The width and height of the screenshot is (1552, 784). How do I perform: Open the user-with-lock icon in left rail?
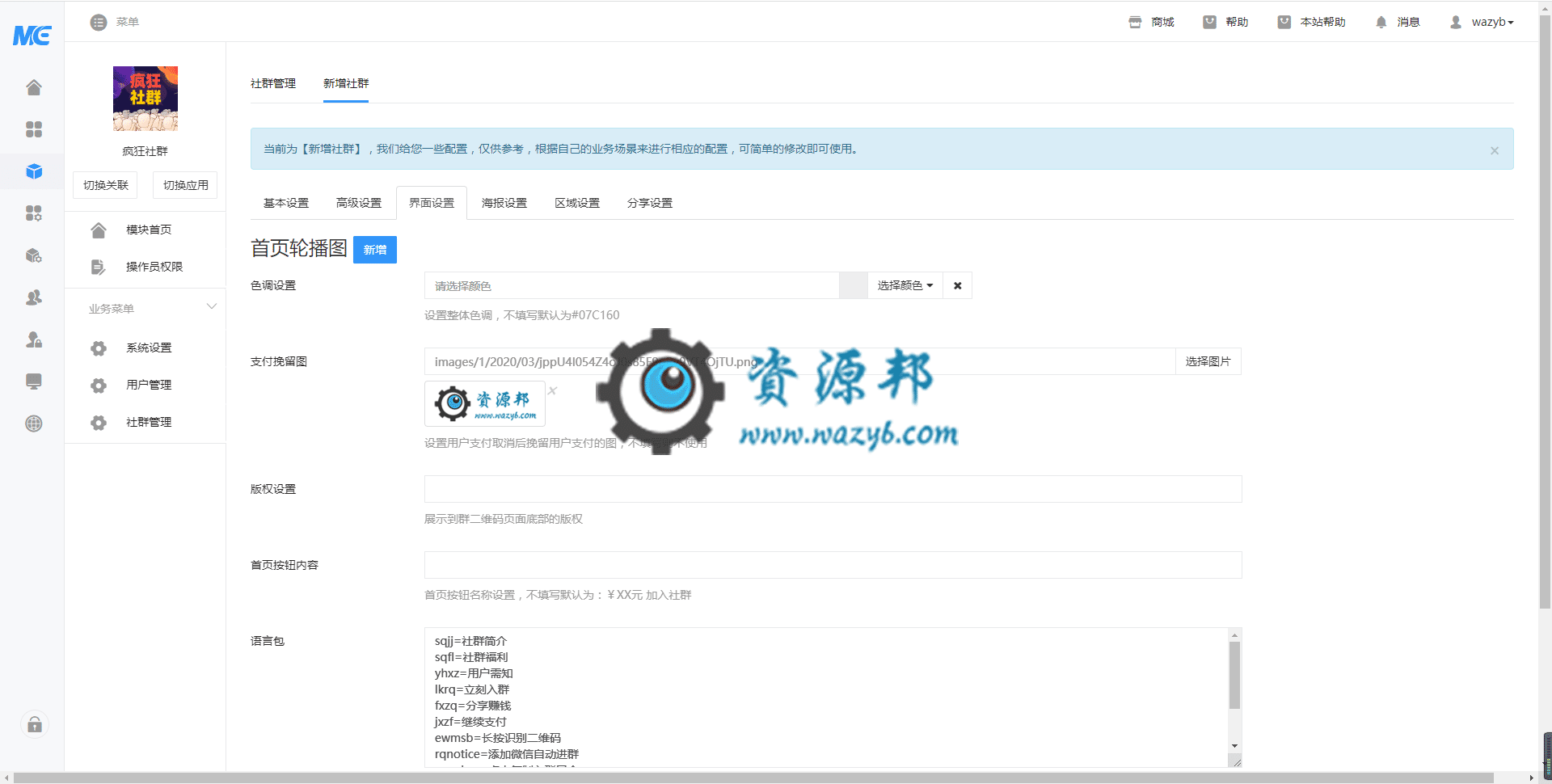tap(33, 339)
